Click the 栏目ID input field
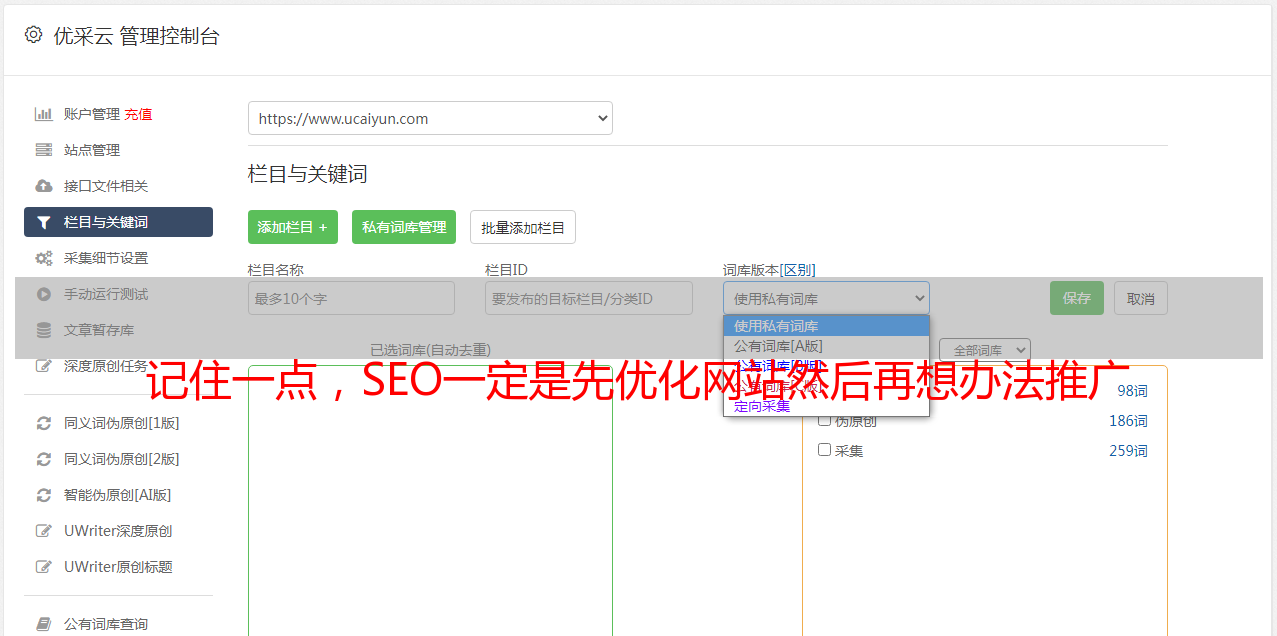 [x=589, y=298]
